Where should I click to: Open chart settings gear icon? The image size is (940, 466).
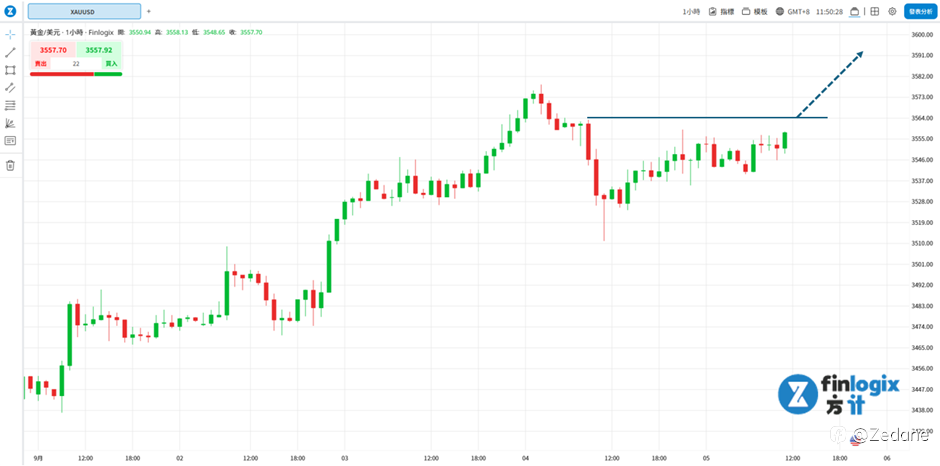click(x=892, y=11)
